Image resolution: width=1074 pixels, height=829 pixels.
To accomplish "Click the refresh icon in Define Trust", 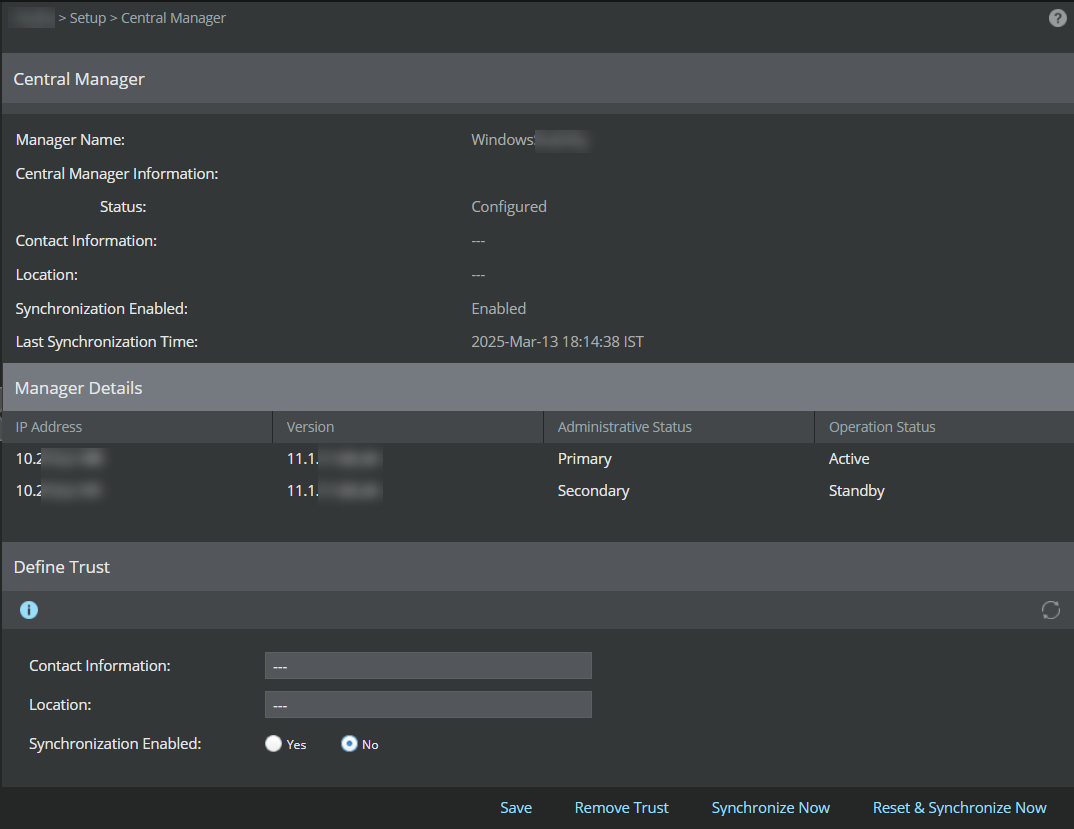I will point(1051,610).
